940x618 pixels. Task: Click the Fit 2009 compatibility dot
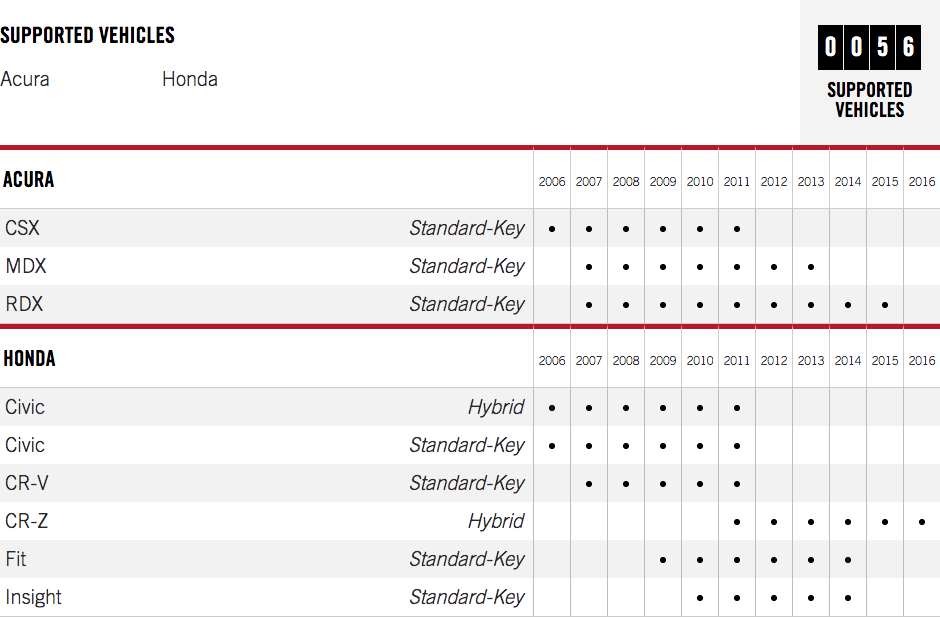662,560
